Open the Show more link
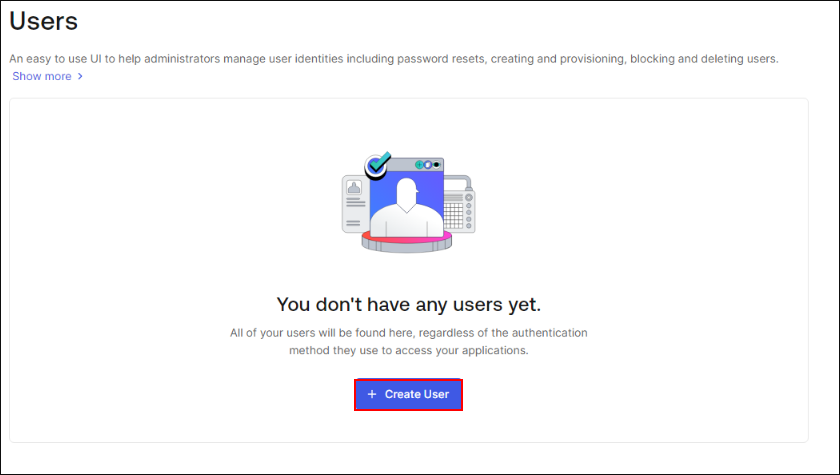Viewport: 840px width, 475px height. coord(41,76)
